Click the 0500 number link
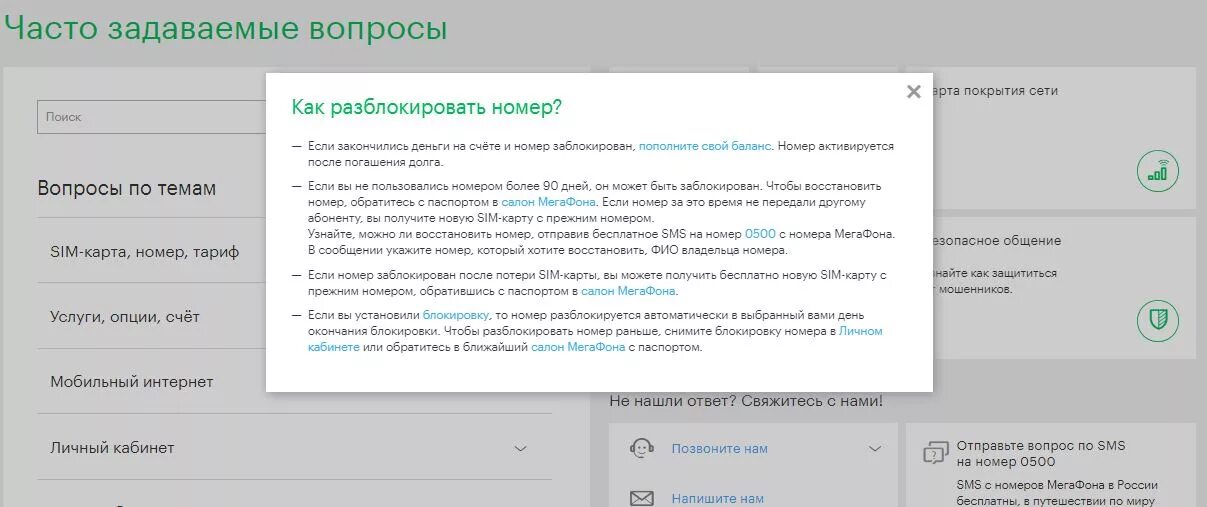The image size is (1207, 507). pos(760,234)
